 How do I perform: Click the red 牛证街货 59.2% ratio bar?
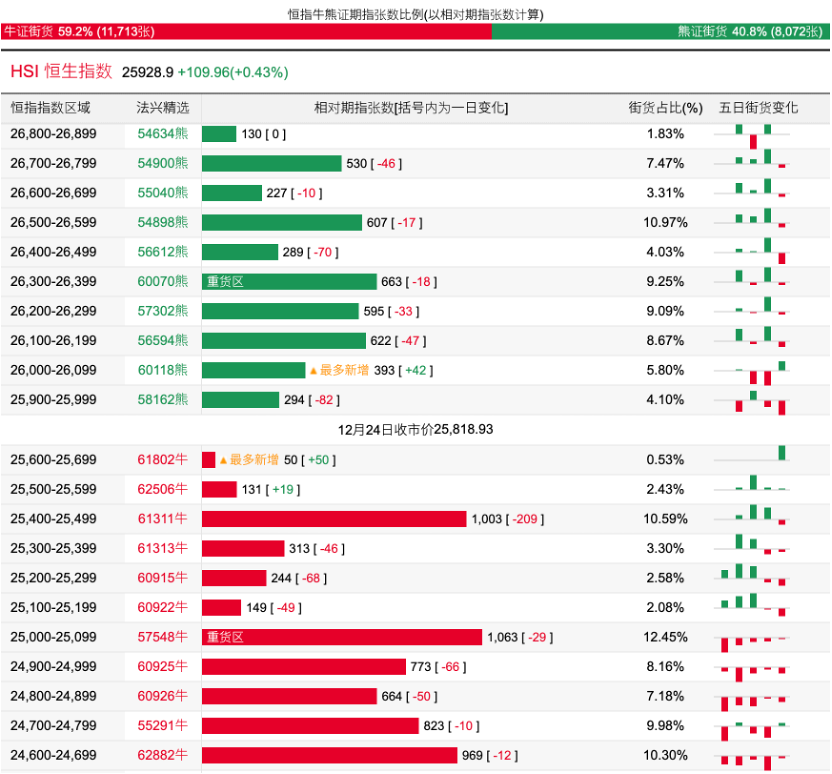(245, 32)
